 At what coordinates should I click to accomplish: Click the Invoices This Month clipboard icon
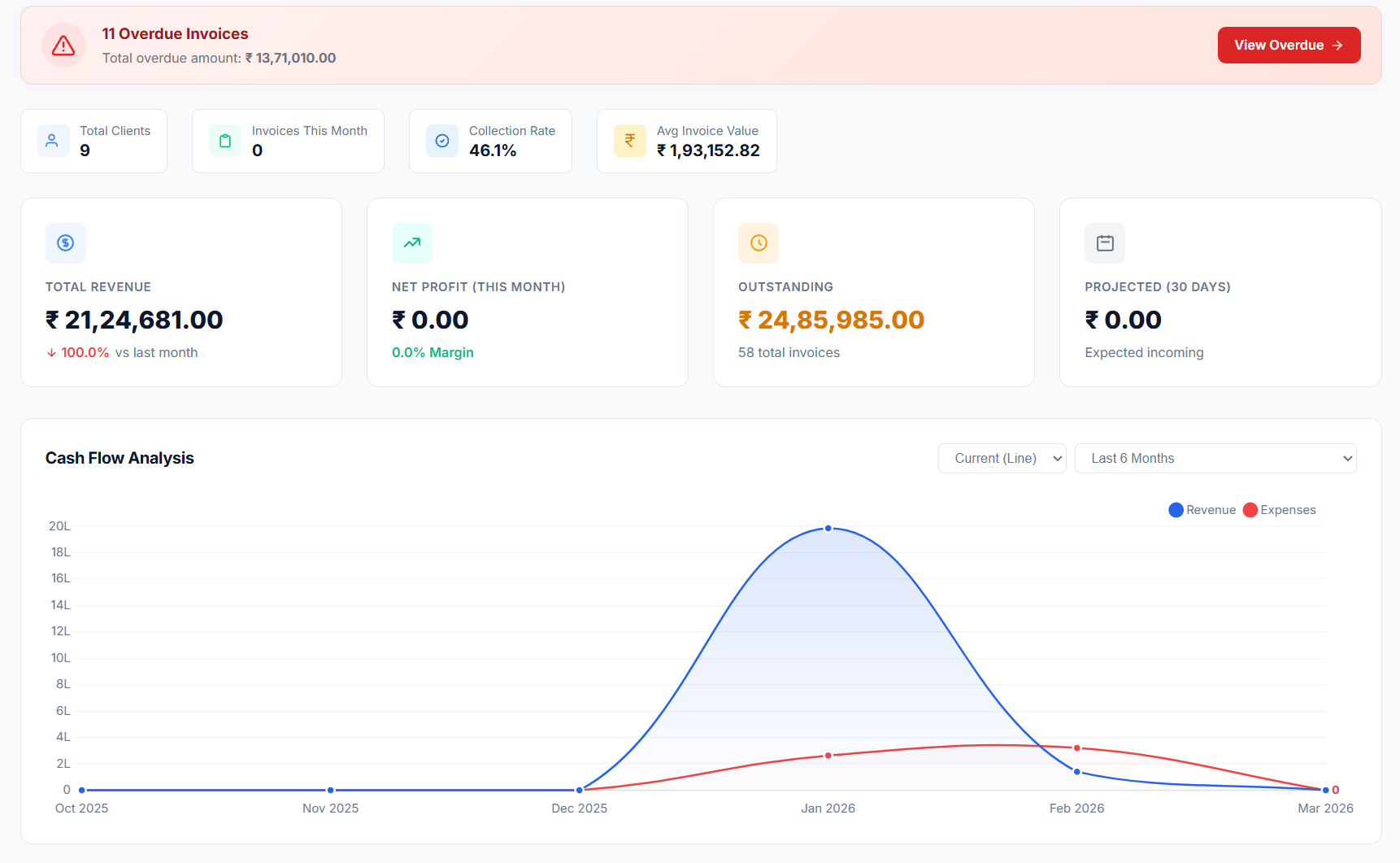225,141
